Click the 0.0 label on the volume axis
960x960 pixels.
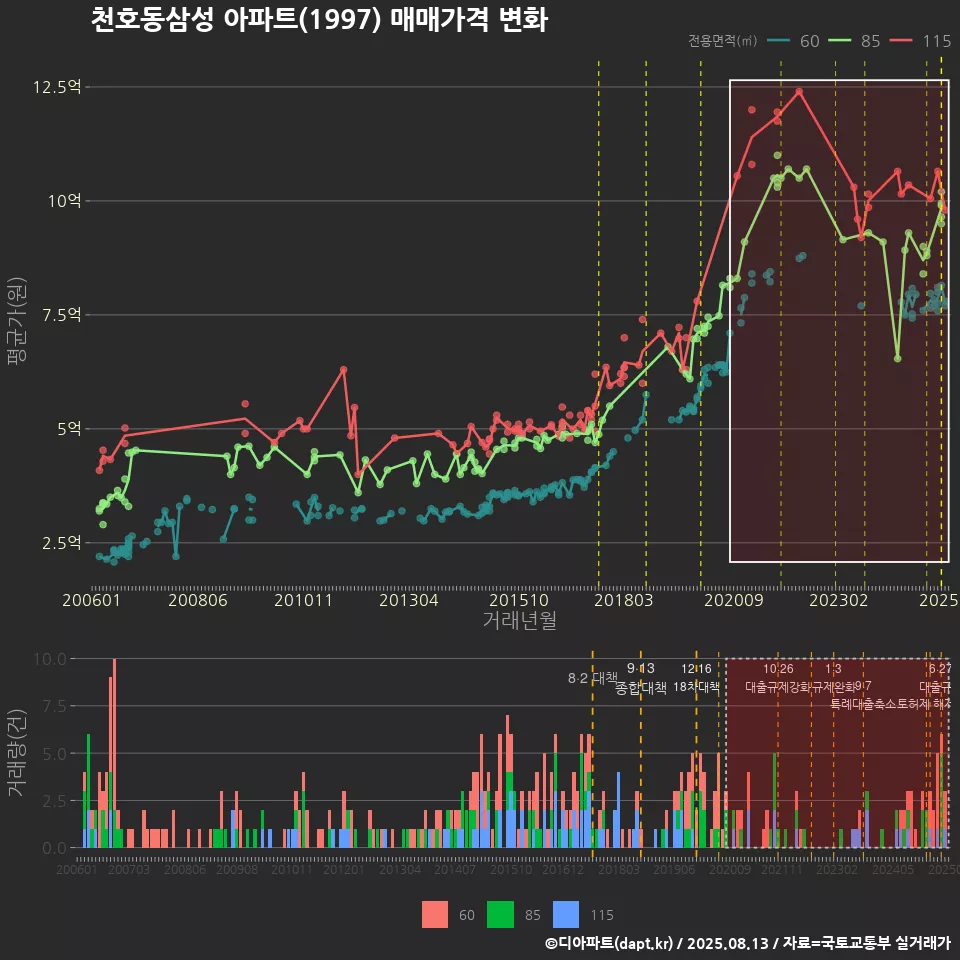[x=55, y=848]
